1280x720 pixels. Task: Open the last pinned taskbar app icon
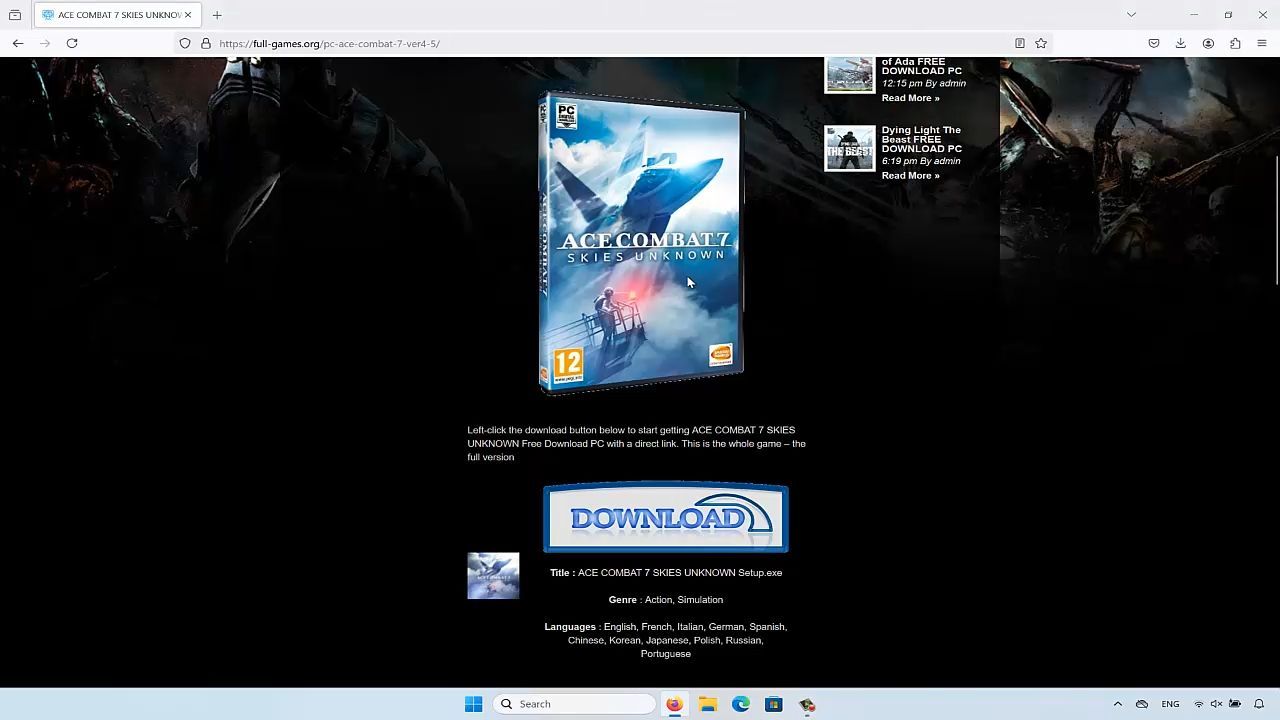point(807,704)
